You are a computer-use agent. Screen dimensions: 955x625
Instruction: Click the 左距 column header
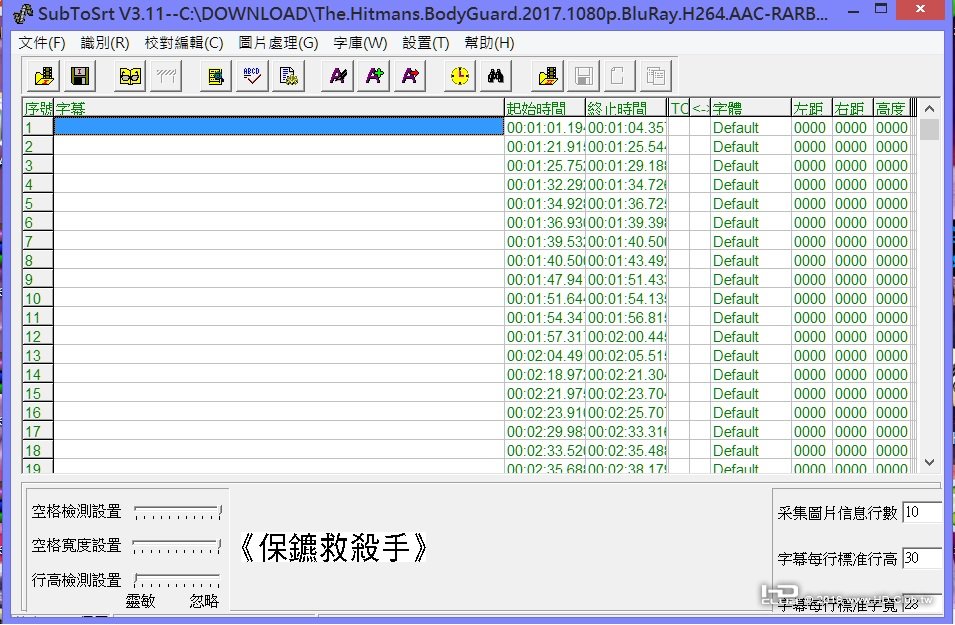coord(812,108)
